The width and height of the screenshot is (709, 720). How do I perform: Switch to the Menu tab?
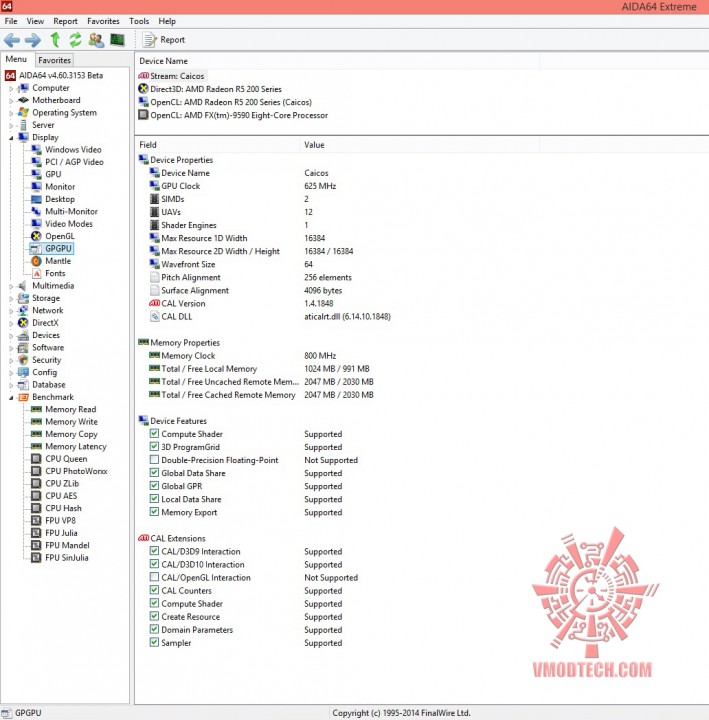(x=16, y=59)
